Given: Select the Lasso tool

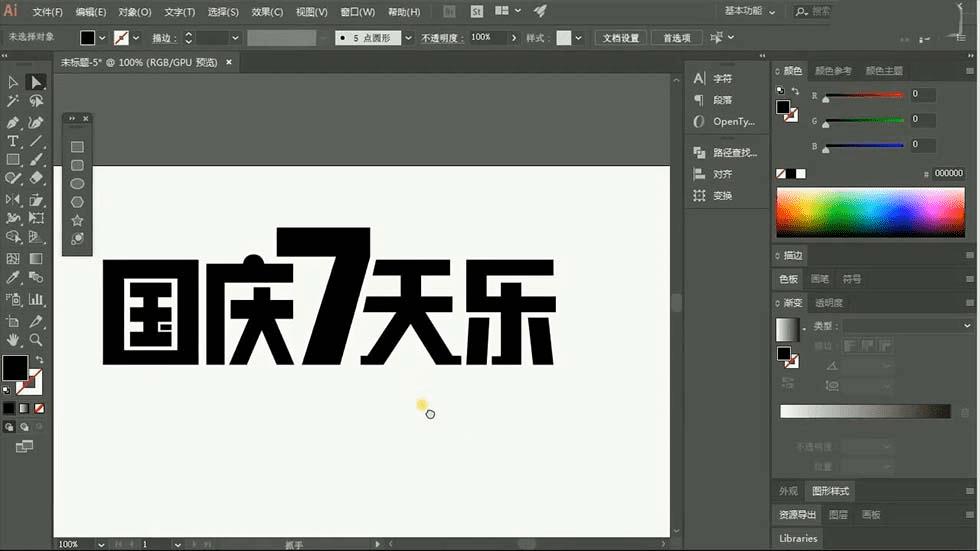Looking at the screenshot, I should [x=36, y=101].
